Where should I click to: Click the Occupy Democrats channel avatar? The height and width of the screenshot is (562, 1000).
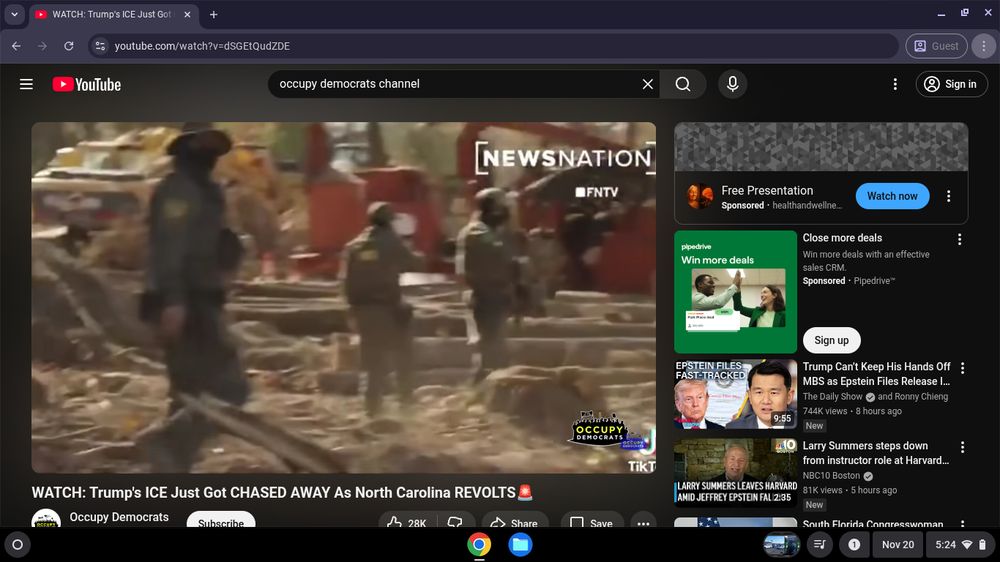tap(46, 519)
